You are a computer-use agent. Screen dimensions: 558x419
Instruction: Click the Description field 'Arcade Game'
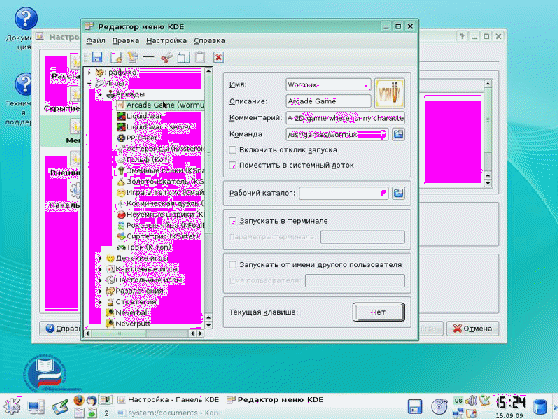coord(328,101)
